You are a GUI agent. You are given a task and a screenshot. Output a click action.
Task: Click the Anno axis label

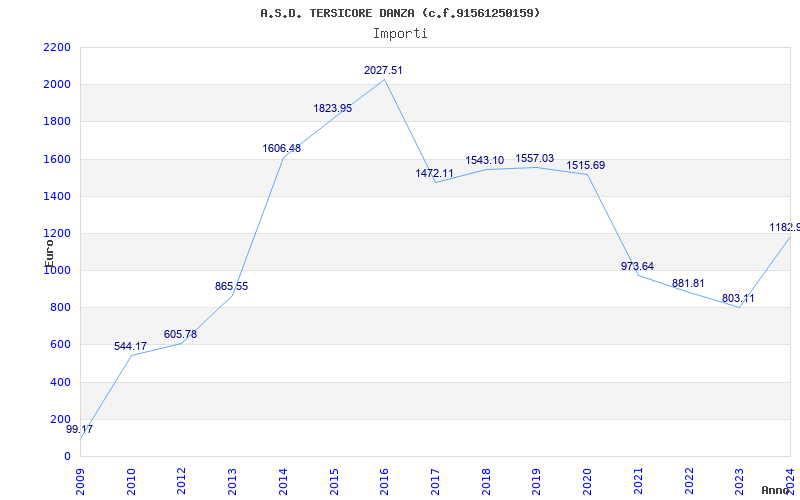(x=776, y=490)
